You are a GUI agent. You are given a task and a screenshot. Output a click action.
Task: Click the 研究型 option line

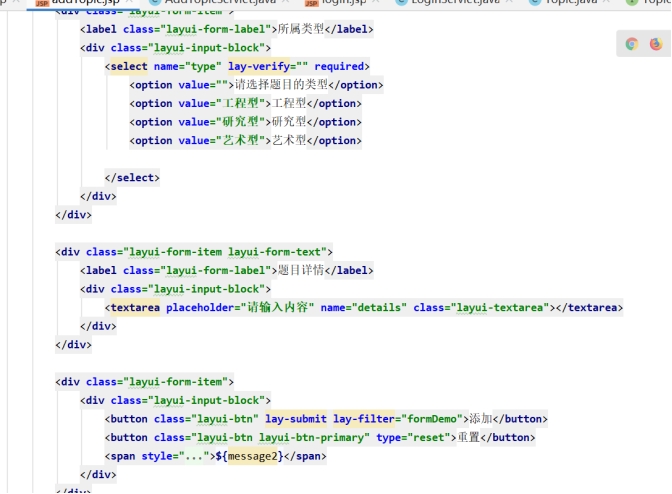tap(246, 122)
